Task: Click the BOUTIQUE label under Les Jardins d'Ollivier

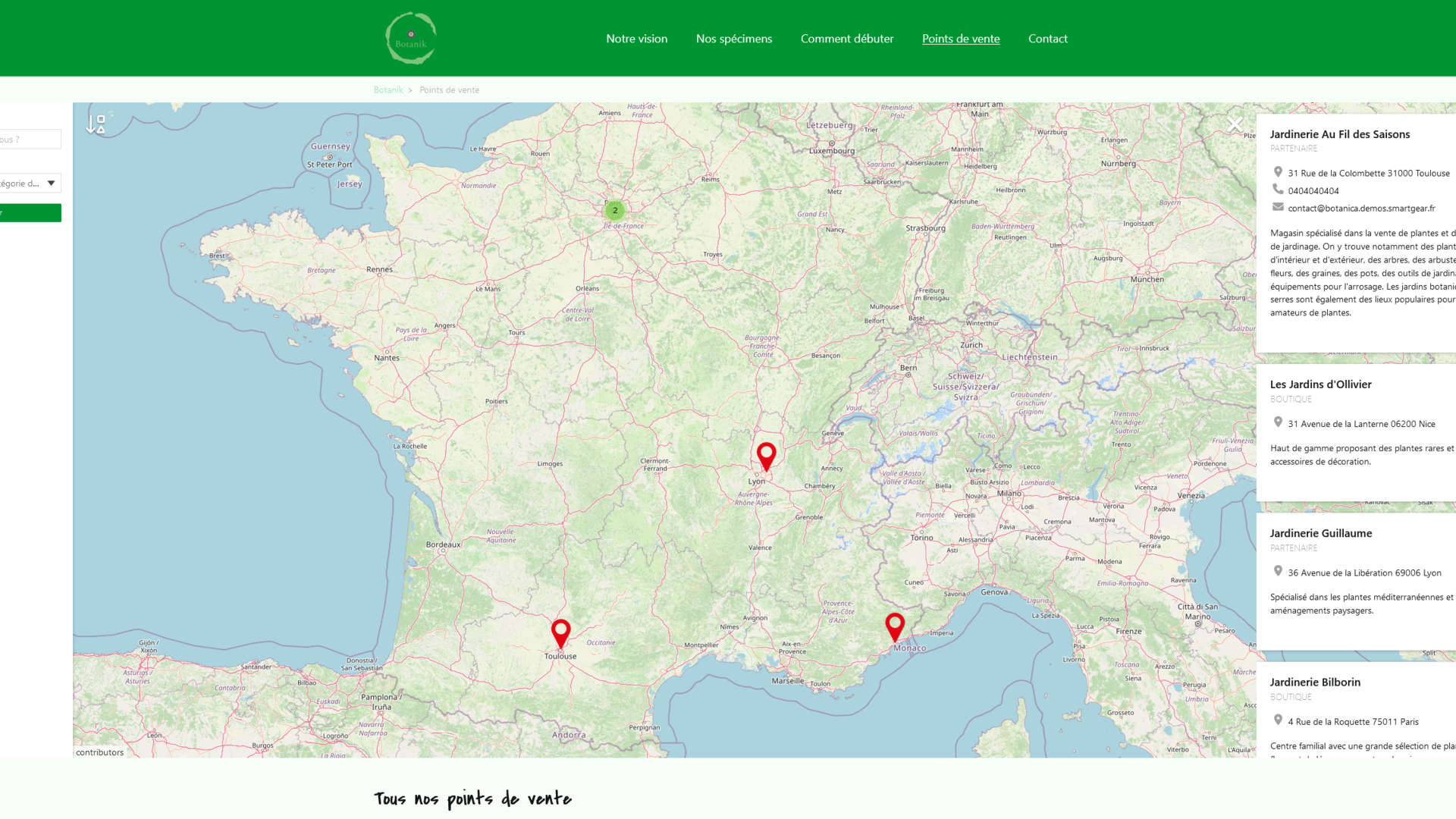Action: pyautogui.click(x=1290, y=400)
